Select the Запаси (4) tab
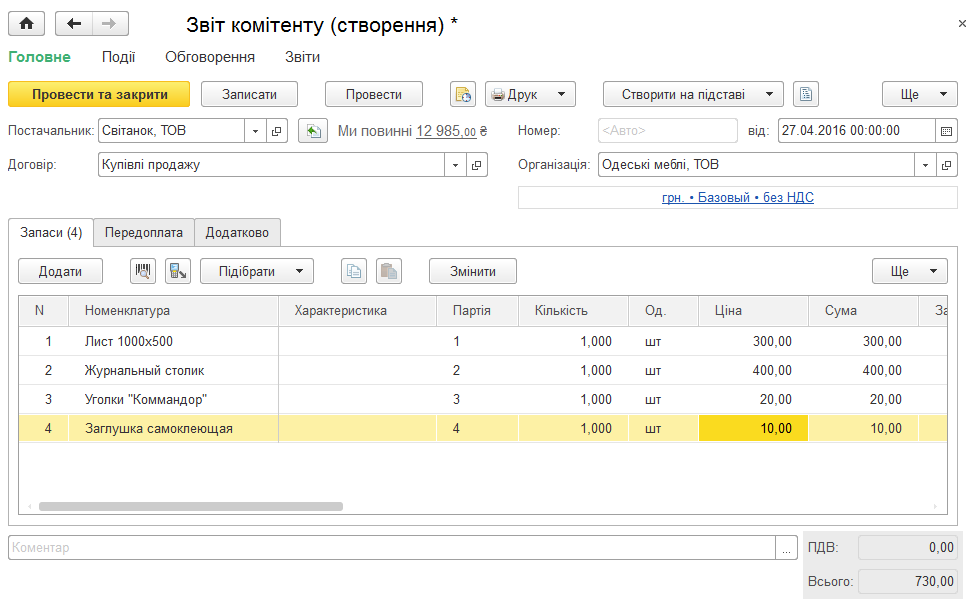The image size is (972, 604). (51, 233)
